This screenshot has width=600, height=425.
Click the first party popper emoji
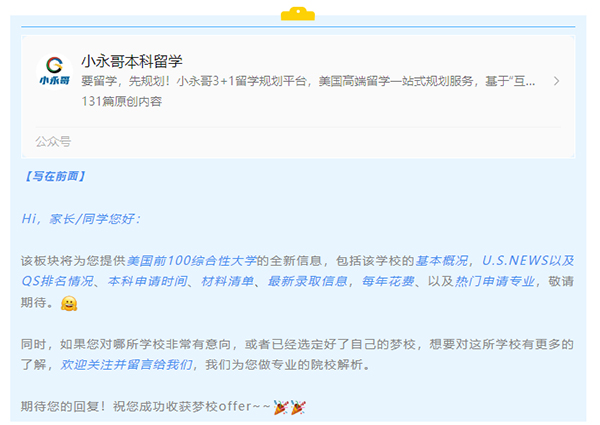(281, 407)
